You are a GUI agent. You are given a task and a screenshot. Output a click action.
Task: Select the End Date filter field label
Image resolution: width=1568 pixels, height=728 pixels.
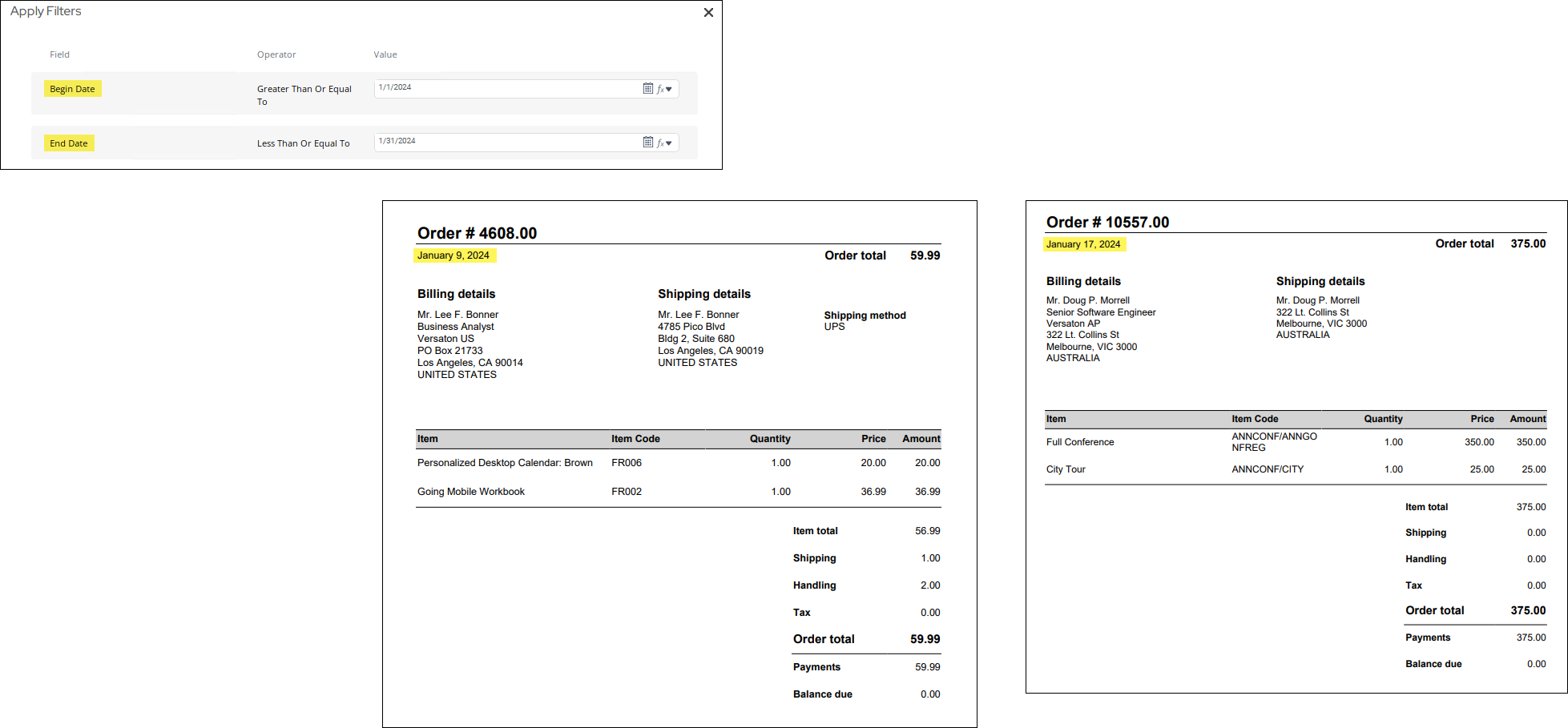pyautogui.click(x=69, y=143)
